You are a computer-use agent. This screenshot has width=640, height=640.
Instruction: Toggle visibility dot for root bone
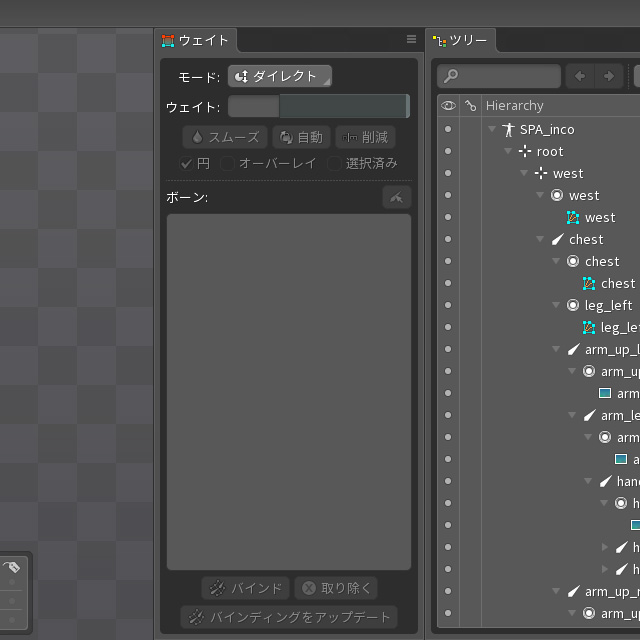point(447,151)
